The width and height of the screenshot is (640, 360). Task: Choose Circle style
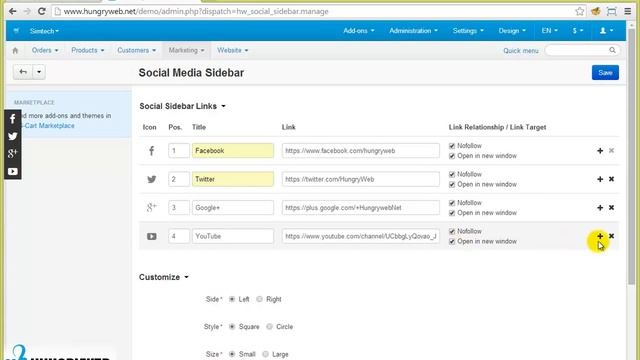click(x=269, y=327)
